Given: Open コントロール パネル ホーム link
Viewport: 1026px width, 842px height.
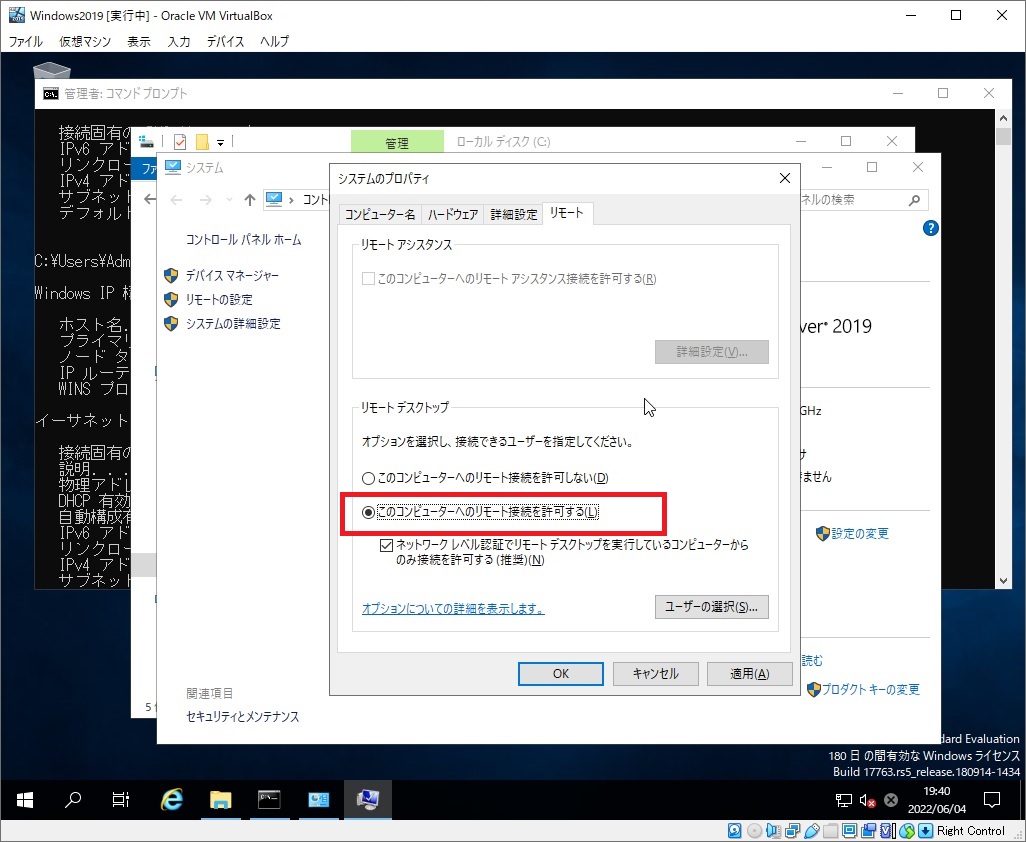Looking at the screenshot, I should 243,239.
